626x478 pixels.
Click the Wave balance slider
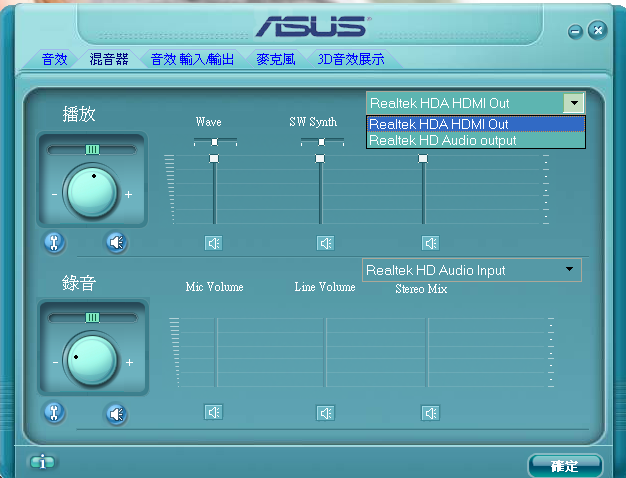215,142
